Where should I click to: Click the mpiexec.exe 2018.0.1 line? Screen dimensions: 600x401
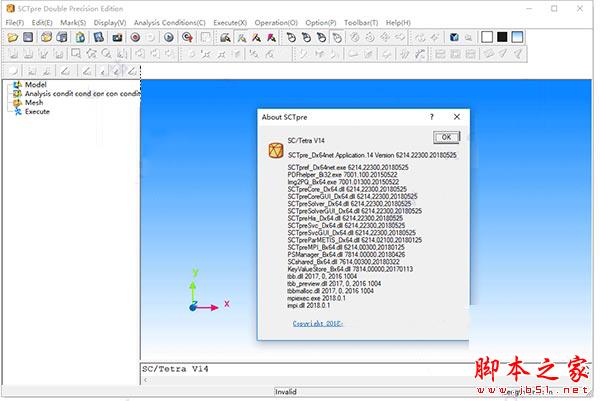[316, 298]
